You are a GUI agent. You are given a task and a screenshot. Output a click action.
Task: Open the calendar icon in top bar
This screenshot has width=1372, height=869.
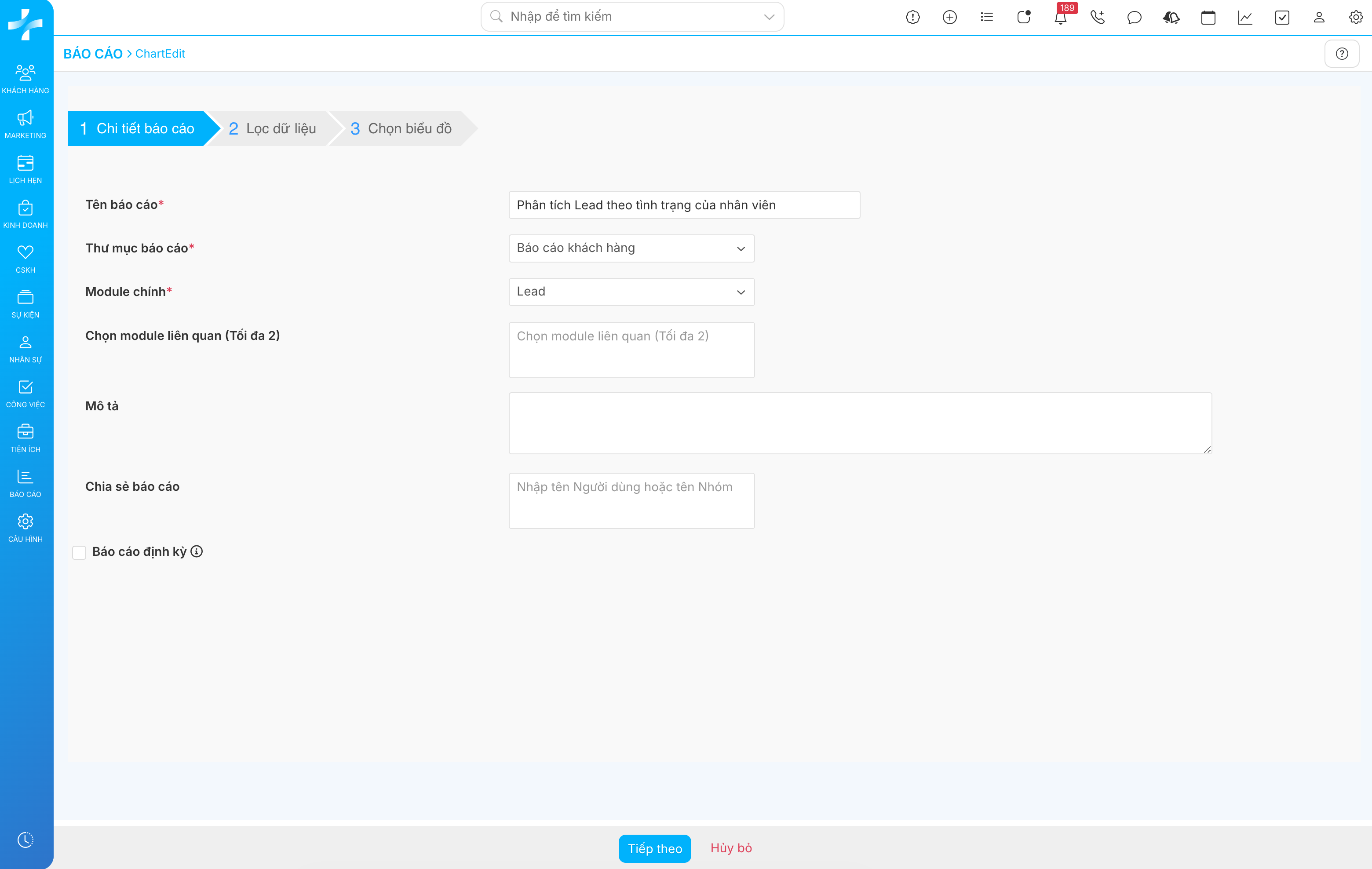click(x=1208, y=18)
